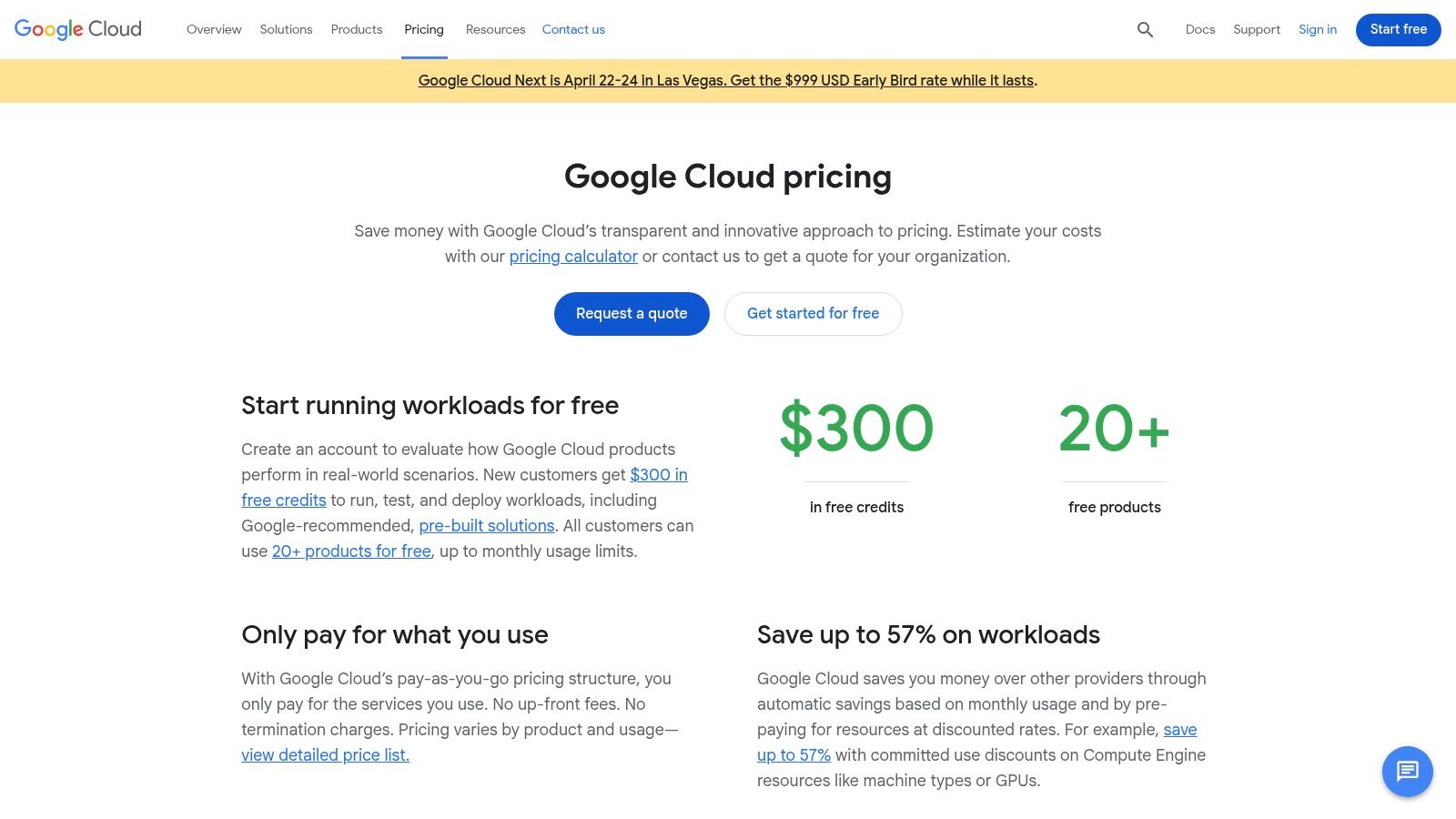Screen dimensions: 1456x819
Task: Open the search icon in the navigation bar
Action: tap(1144, 29)
